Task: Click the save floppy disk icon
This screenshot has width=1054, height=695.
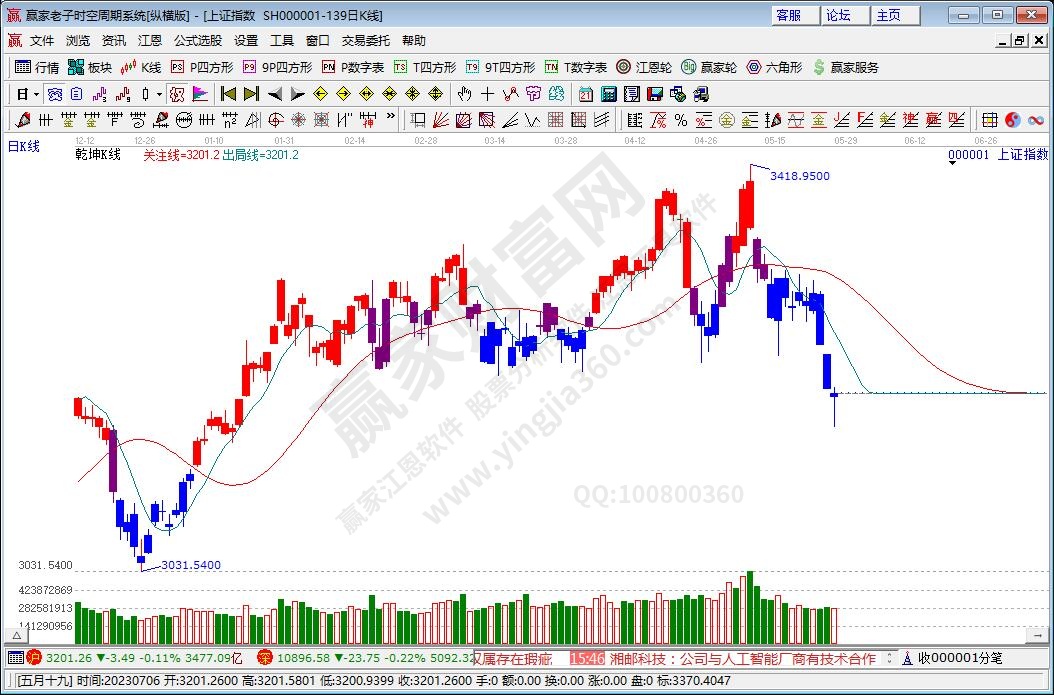Action: [655, 94]
